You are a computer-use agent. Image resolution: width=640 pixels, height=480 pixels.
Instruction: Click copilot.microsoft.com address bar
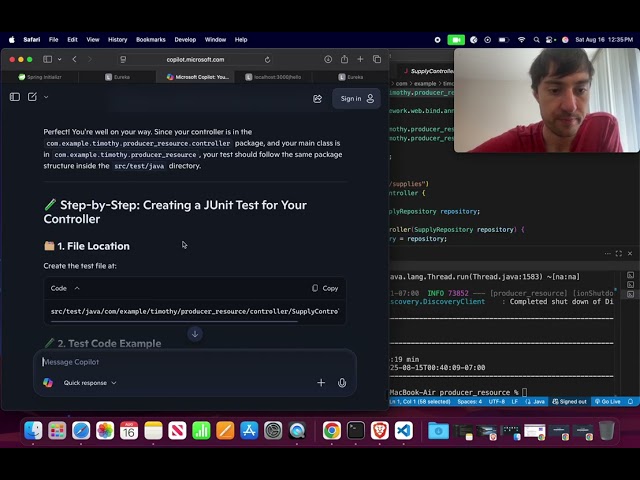pos(195,60)
